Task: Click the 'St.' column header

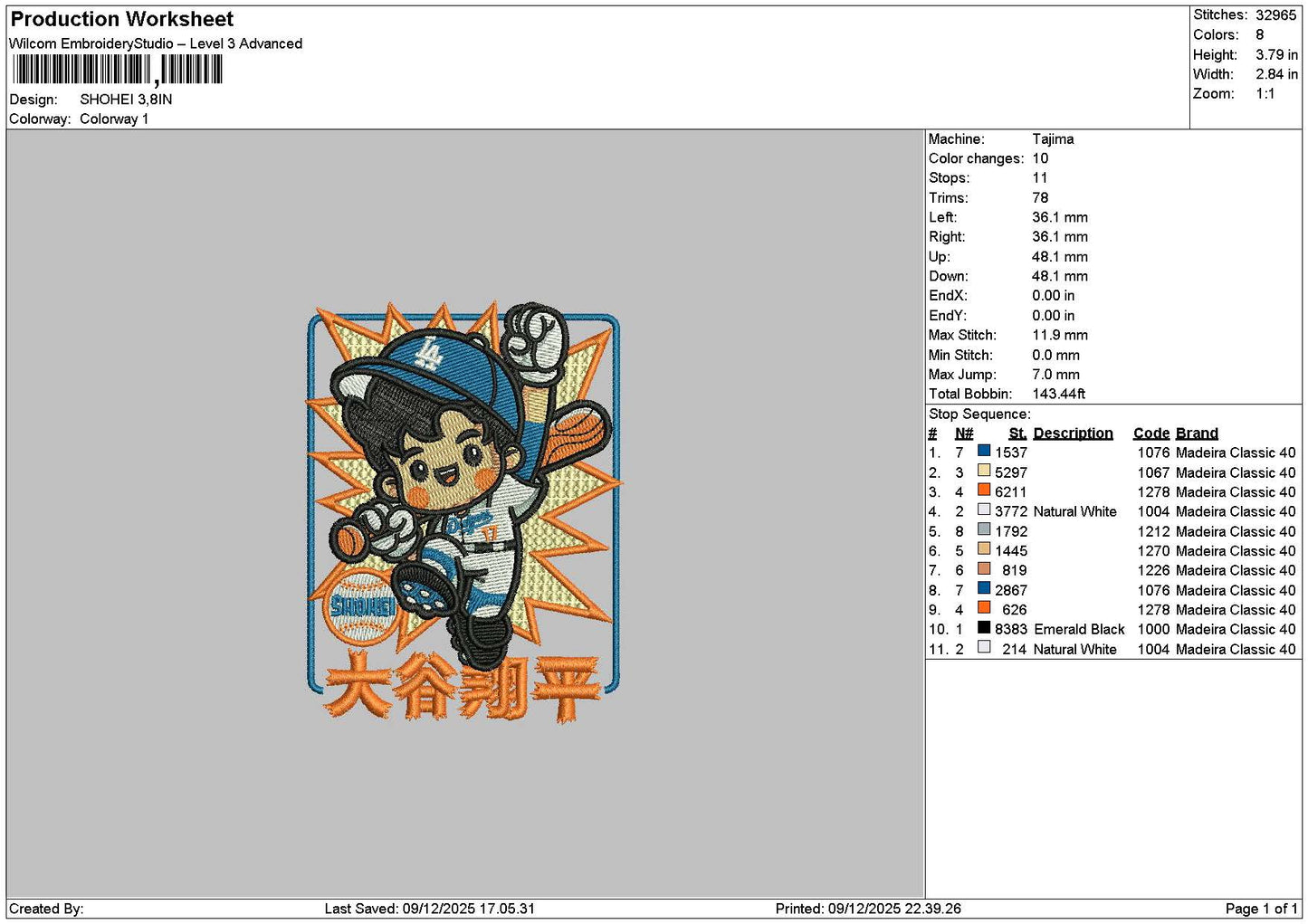Action: (x=1017, y=433)
